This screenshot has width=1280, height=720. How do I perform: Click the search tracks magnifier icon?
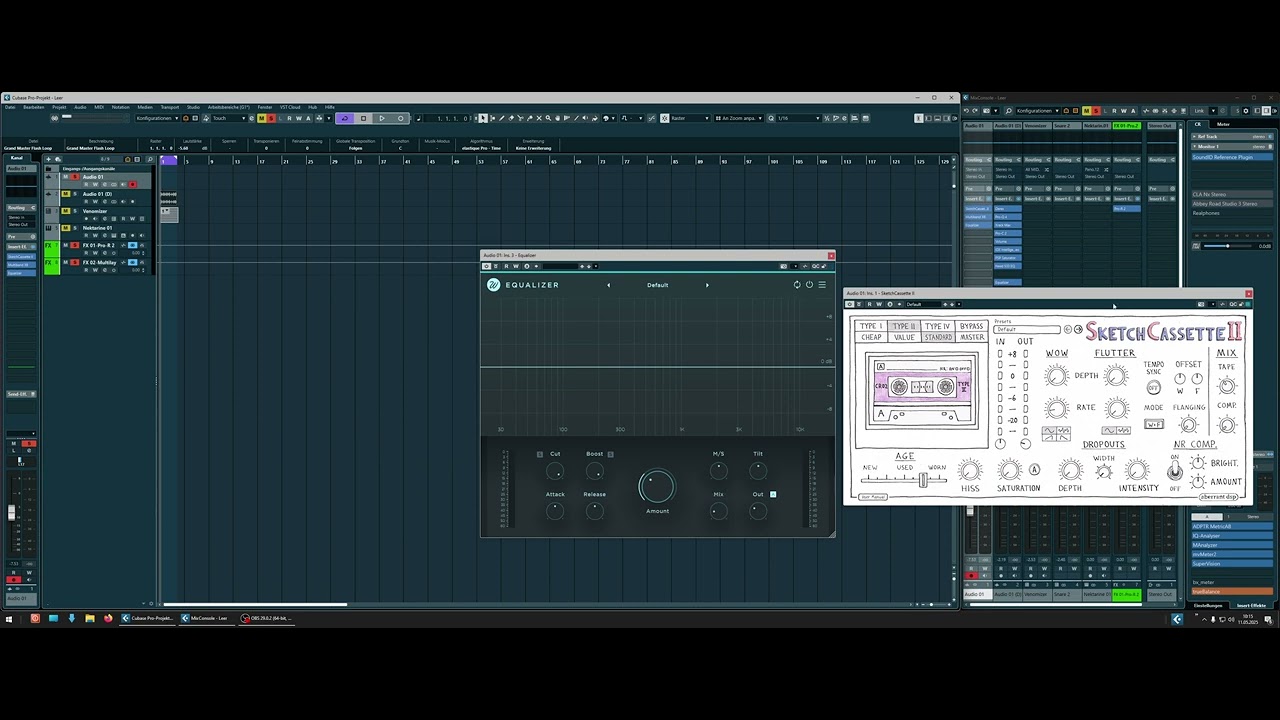pyautogui.click(x=150, y=159)
